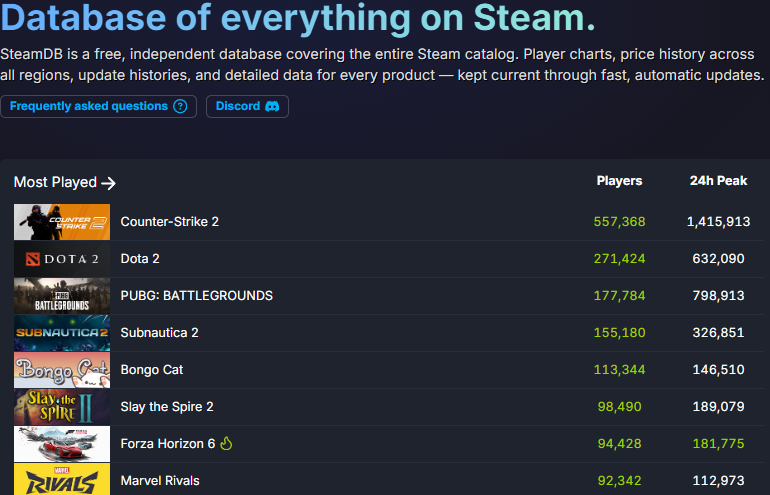The height and width of the screenshot is (495, 770).
Task: Click player count 271,424
Action: [x=619, y=259]
